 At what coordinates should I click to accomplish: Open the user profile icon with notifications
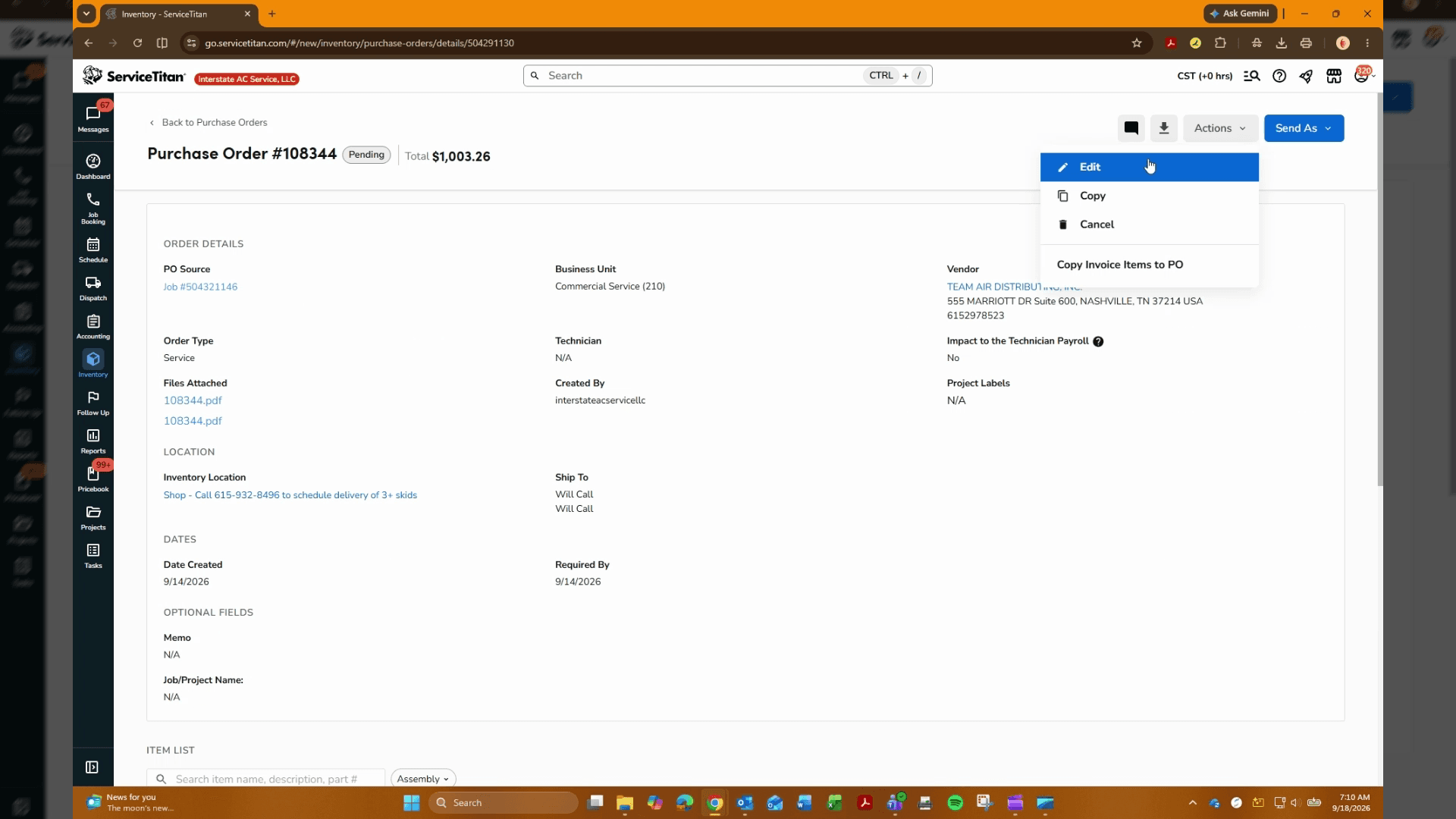[x=1362, y=75]
